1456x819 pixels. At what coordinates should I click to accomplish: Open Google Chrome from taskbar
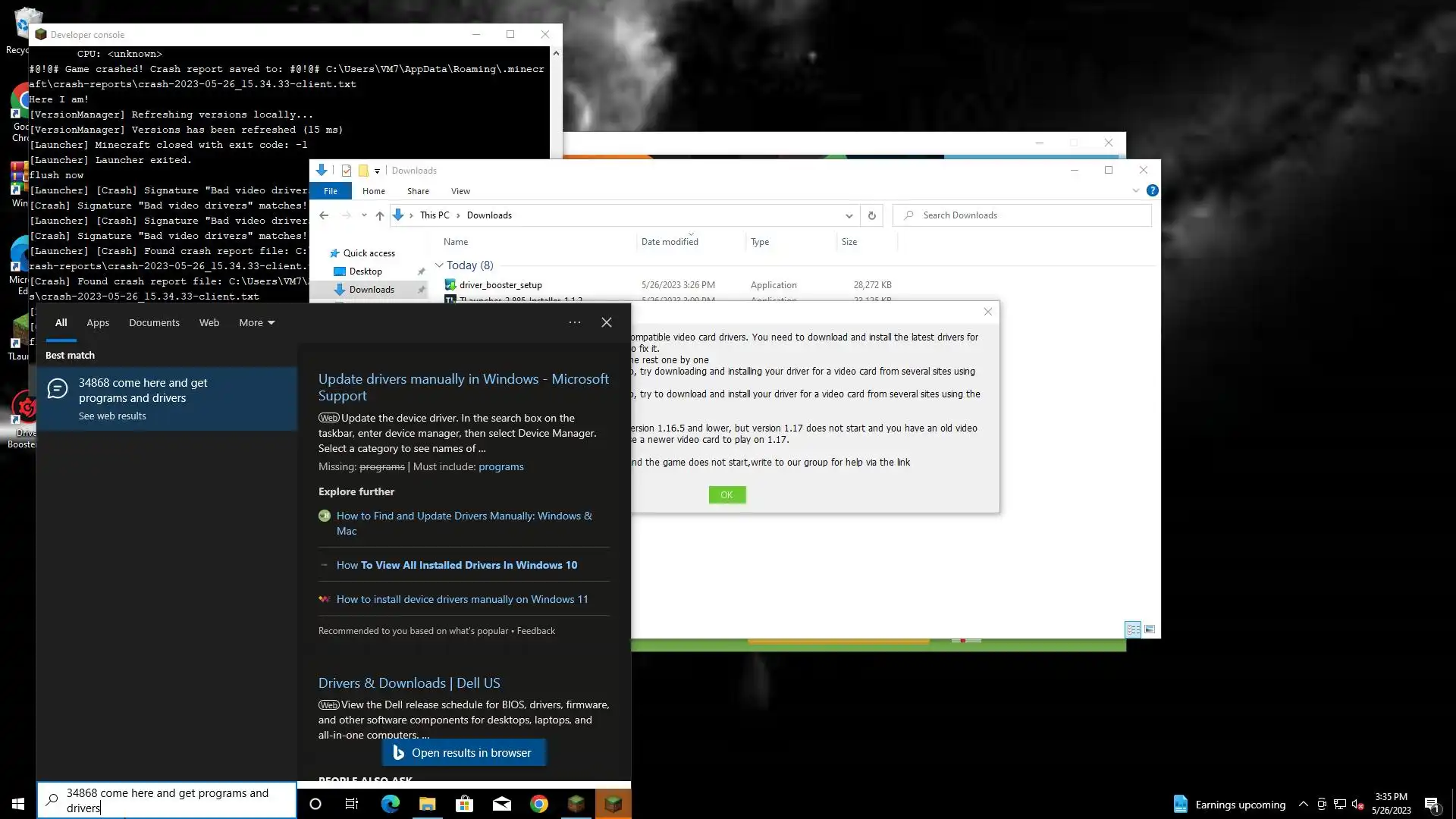[x=538, y=804]
